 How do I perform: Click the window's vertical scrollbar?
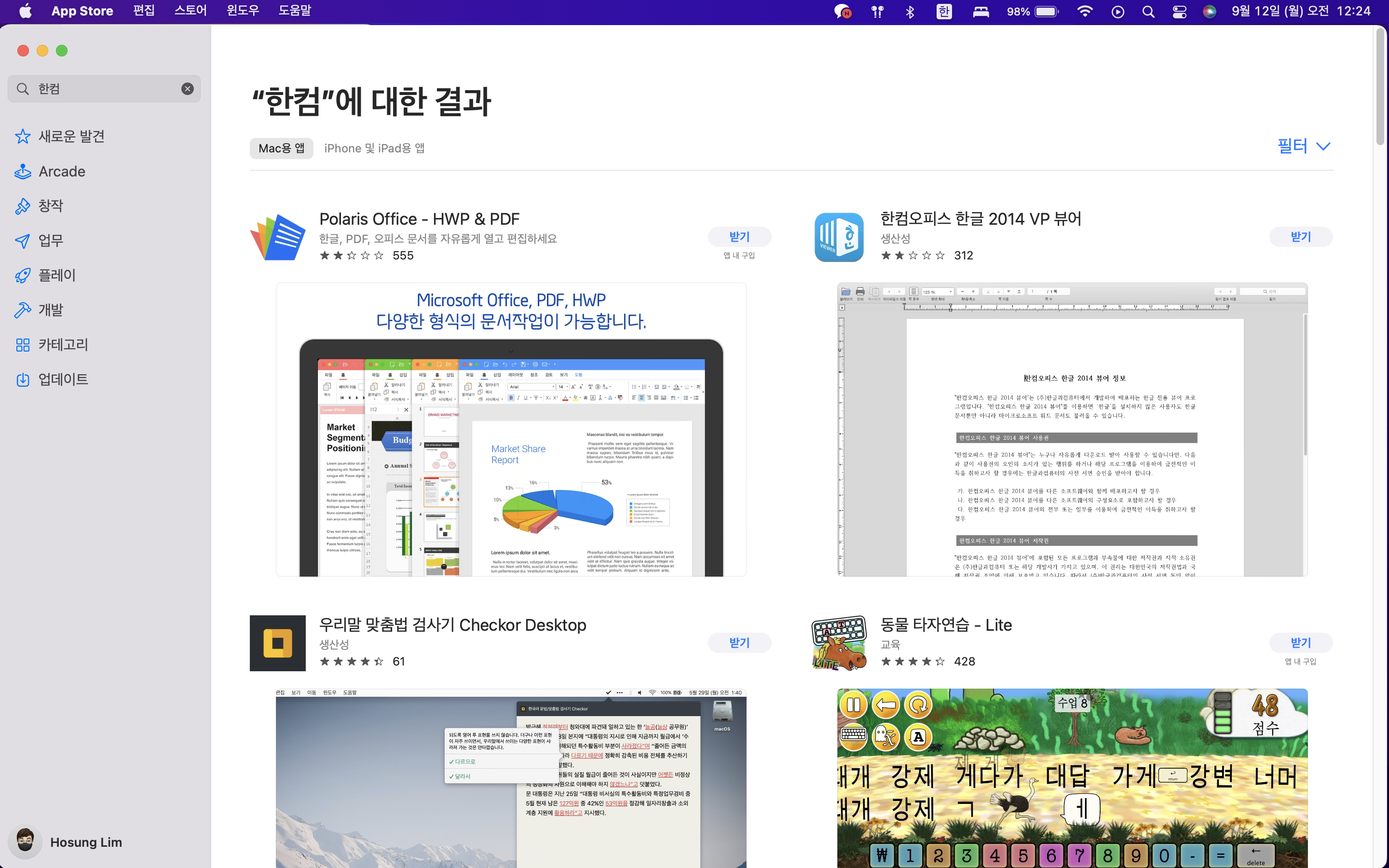pos(1380,86)
